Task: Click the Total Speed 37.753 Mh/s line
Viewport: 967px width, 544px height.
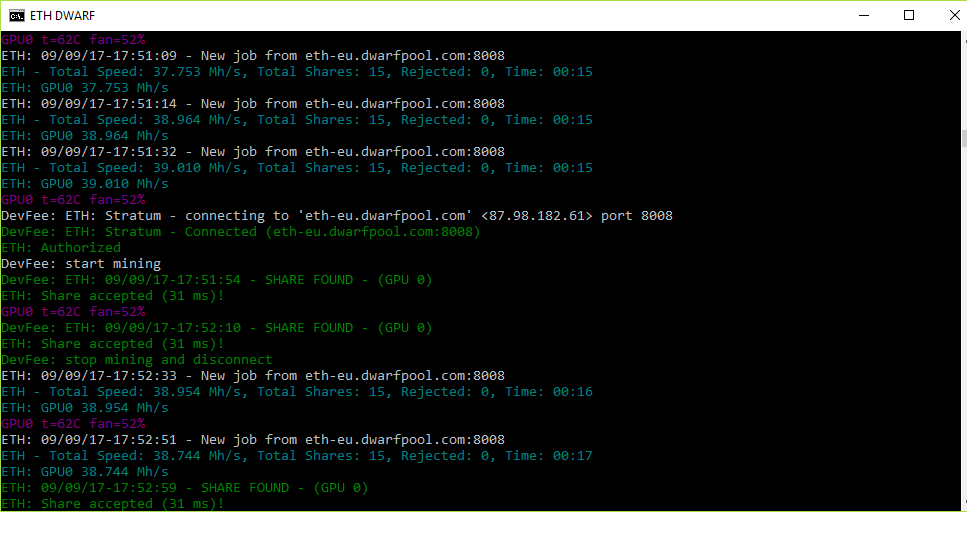Action: point(297,72)
